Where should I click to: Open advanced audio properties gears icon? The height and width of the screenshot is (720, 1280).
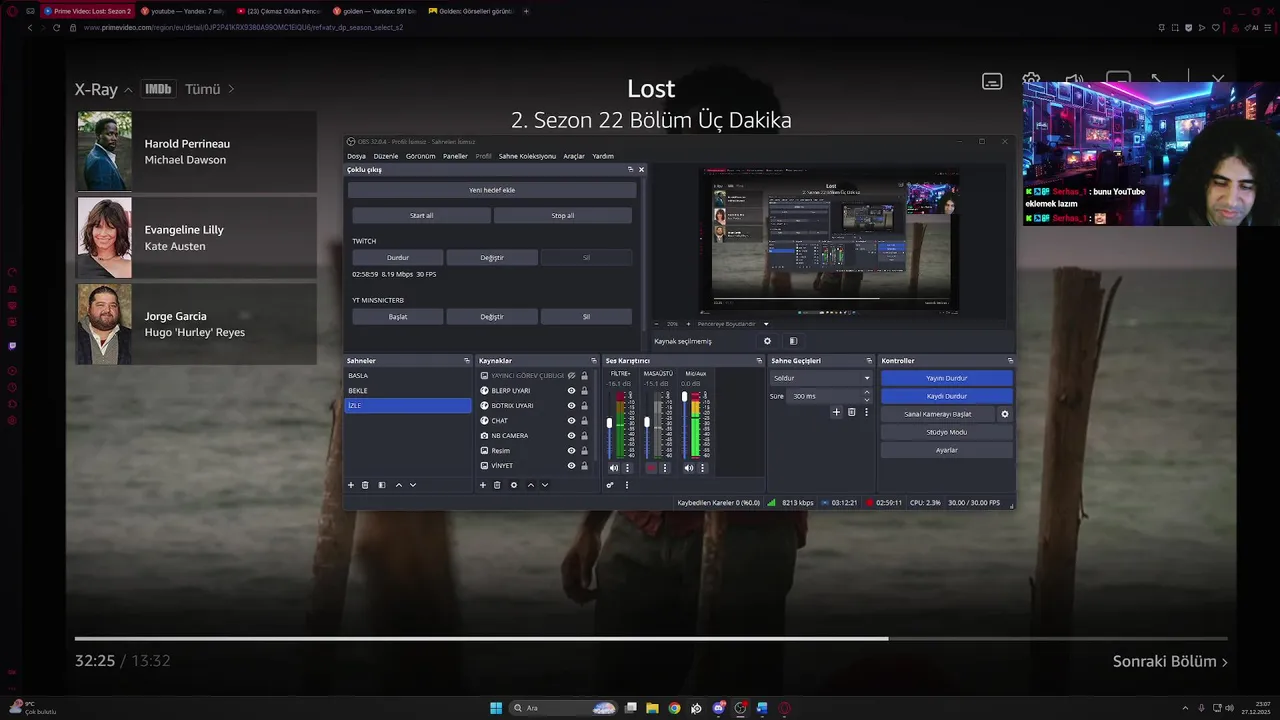pyautogui.click(x=610, y=485)
